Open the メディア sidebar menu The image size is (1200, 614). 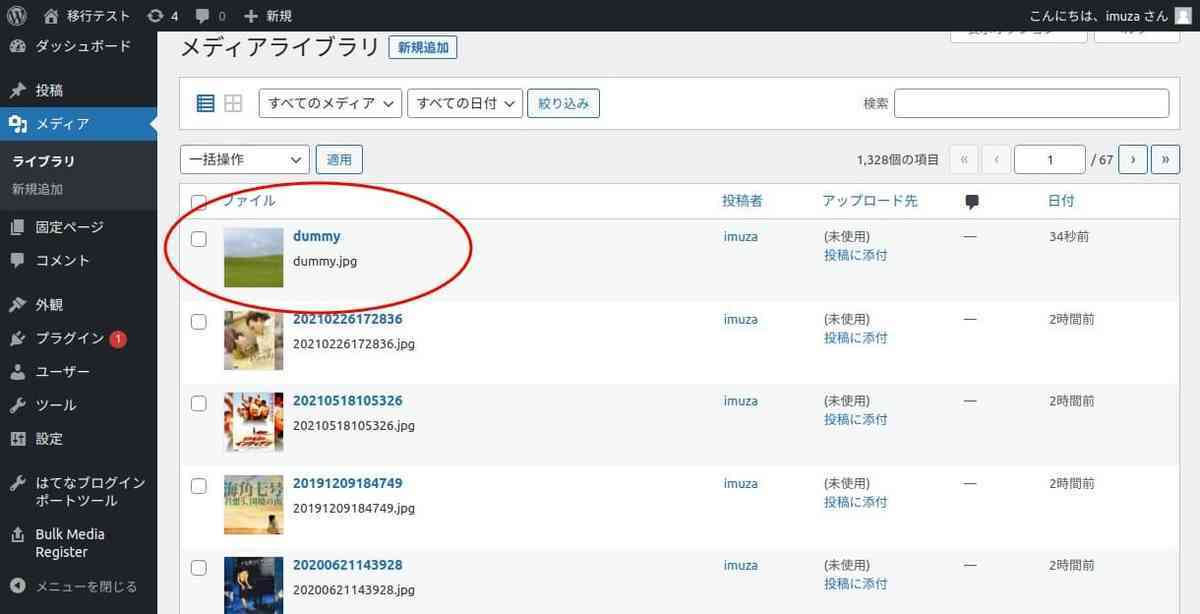[x=78, y=124]
